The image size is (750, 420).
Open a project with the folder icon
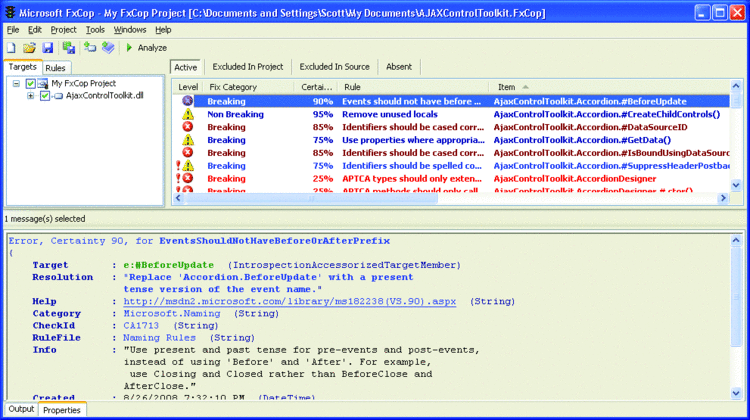[x=29, y=48]
